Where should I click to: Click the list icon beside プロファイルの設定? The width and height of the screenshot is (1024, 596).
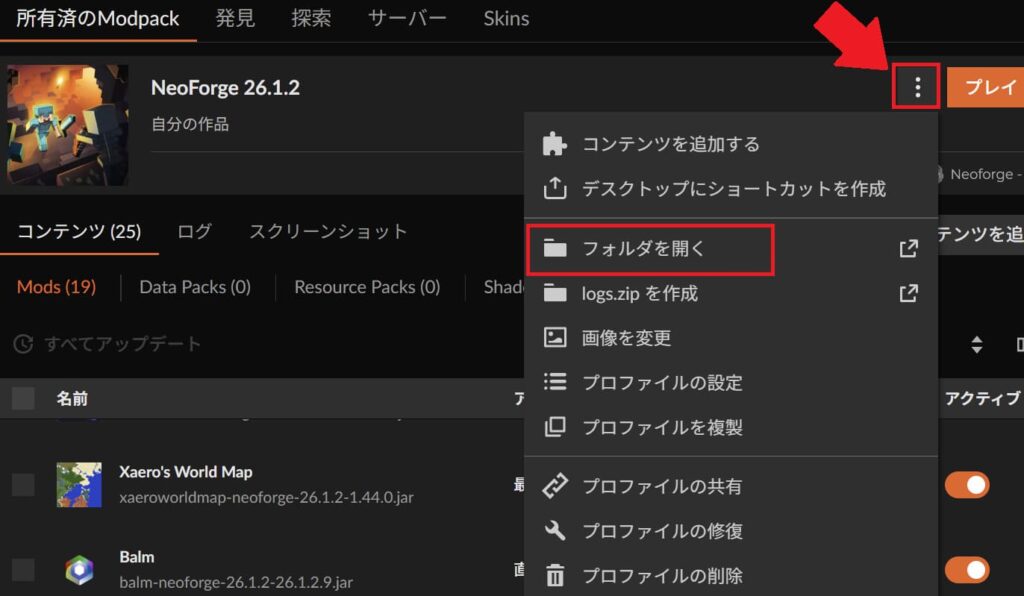click(x=554, y=382)
